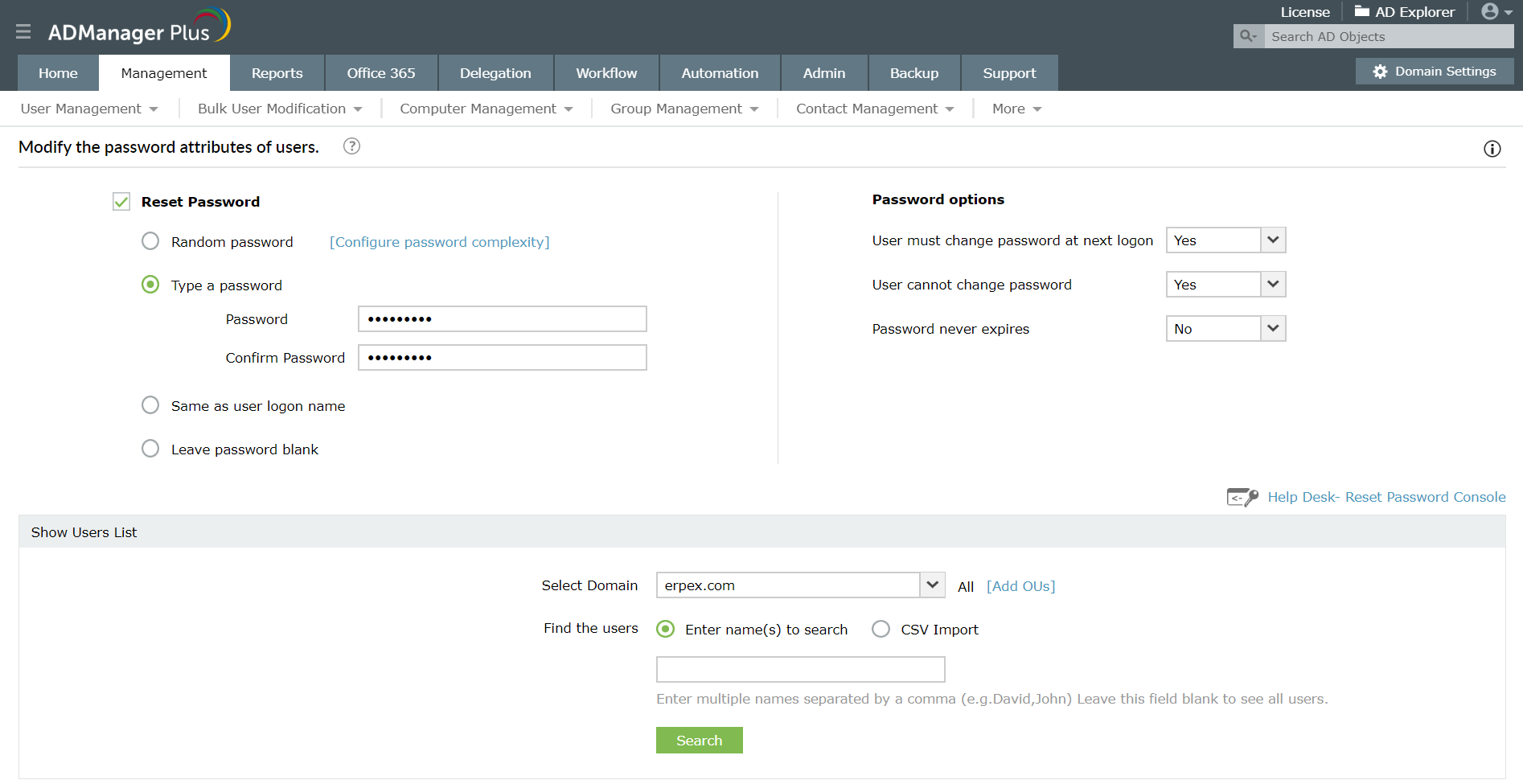Open Help Desk- Reset Password Console link
This screenshot has width=1523, height=784.
(1386, 497)
